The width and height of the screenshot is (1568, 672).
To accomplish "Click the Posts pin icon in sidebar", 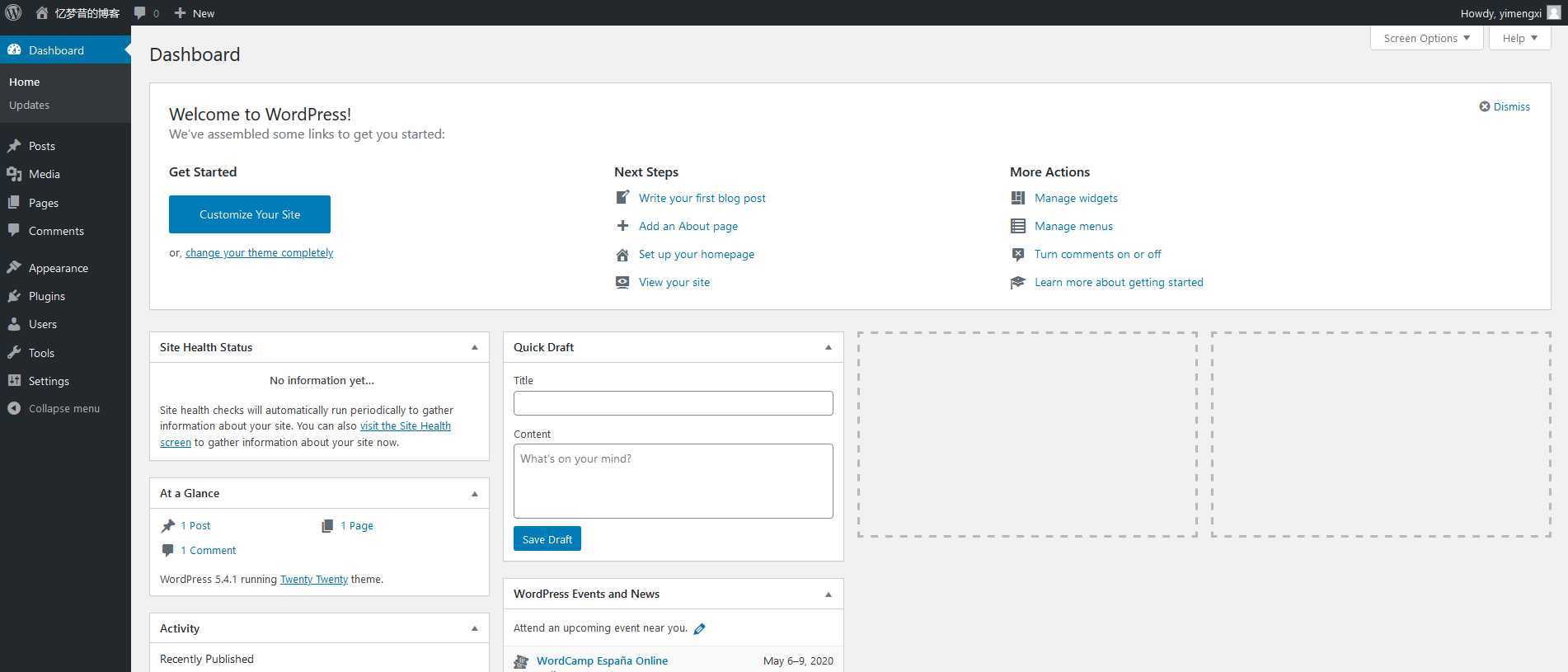I will tap(14, 146).
